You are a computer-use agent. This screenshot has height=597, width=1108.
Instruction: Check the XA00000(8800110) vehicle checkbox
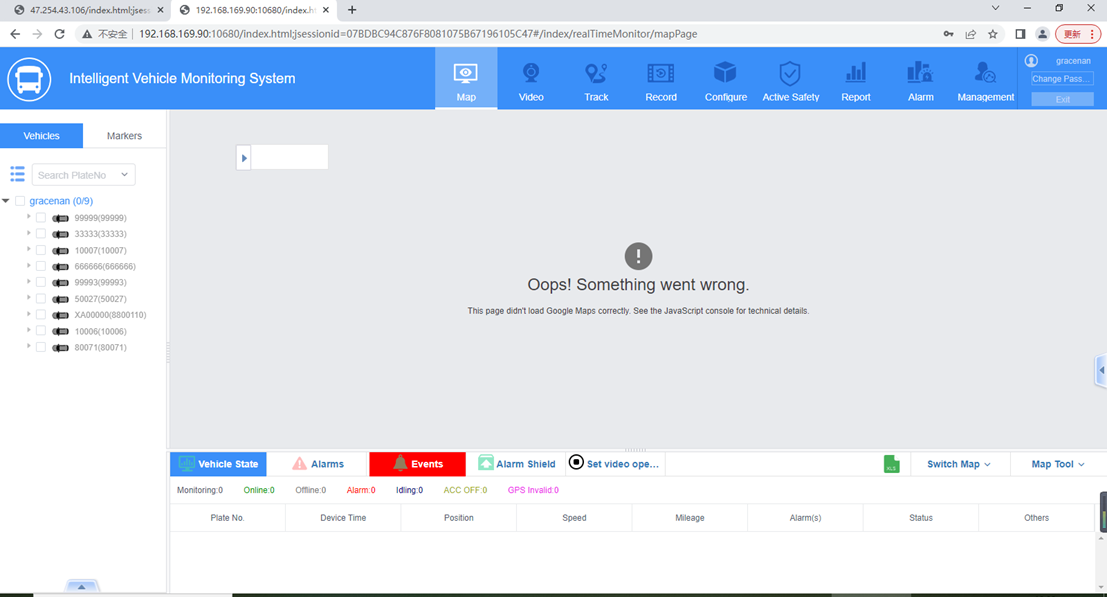(x=41, y=315)
